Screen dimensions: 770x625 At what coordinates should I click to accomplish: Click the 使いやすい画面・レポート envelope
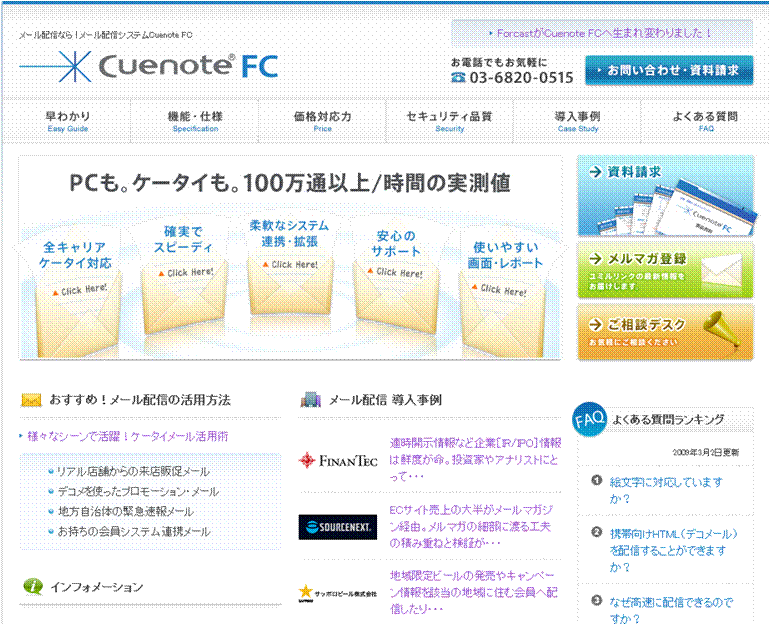505,297
